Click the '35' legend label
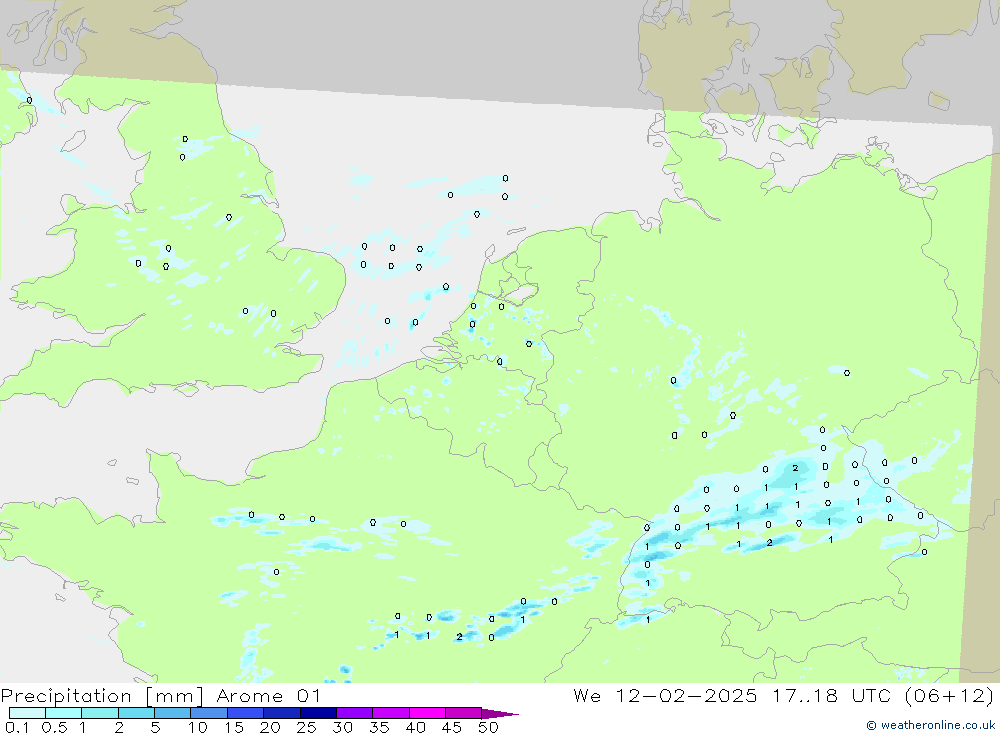This screenshot has width=1000, height=733. 379,727
